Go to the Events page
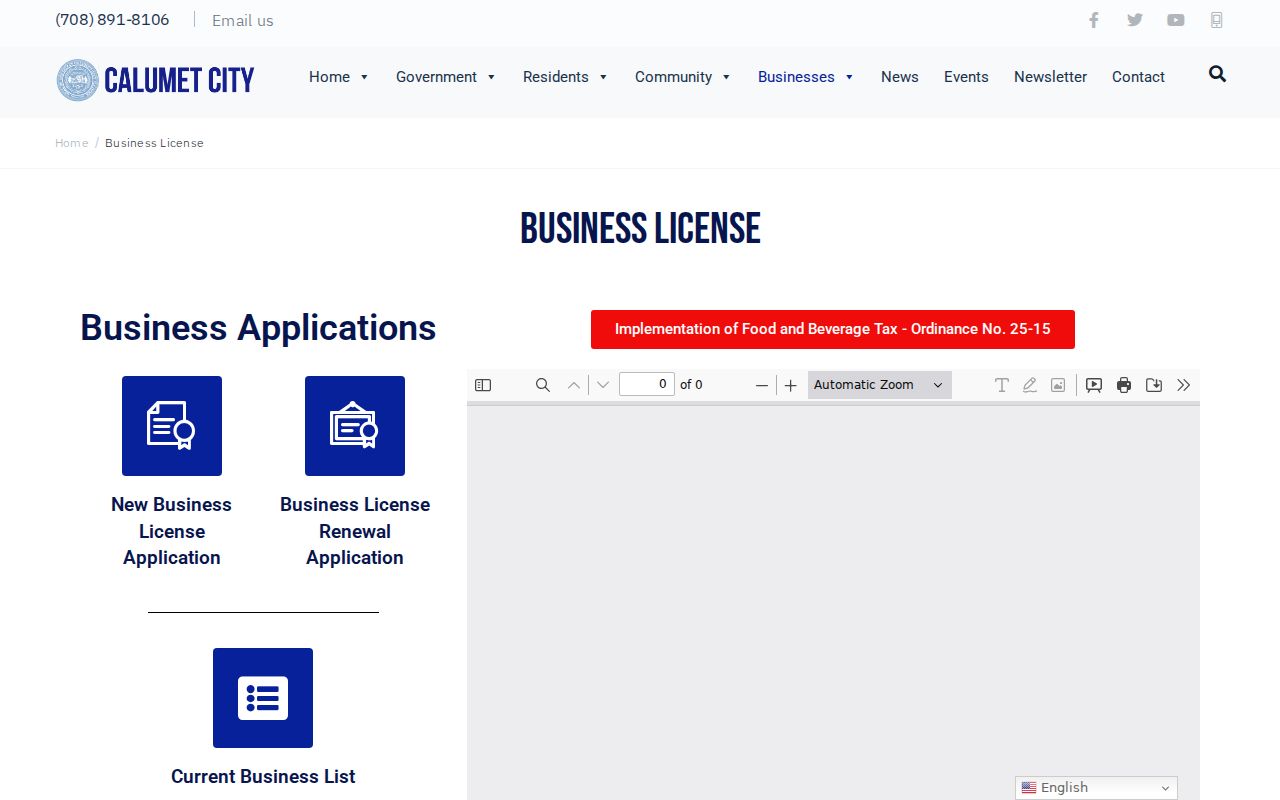1280x800 pixels. [966, 77]
